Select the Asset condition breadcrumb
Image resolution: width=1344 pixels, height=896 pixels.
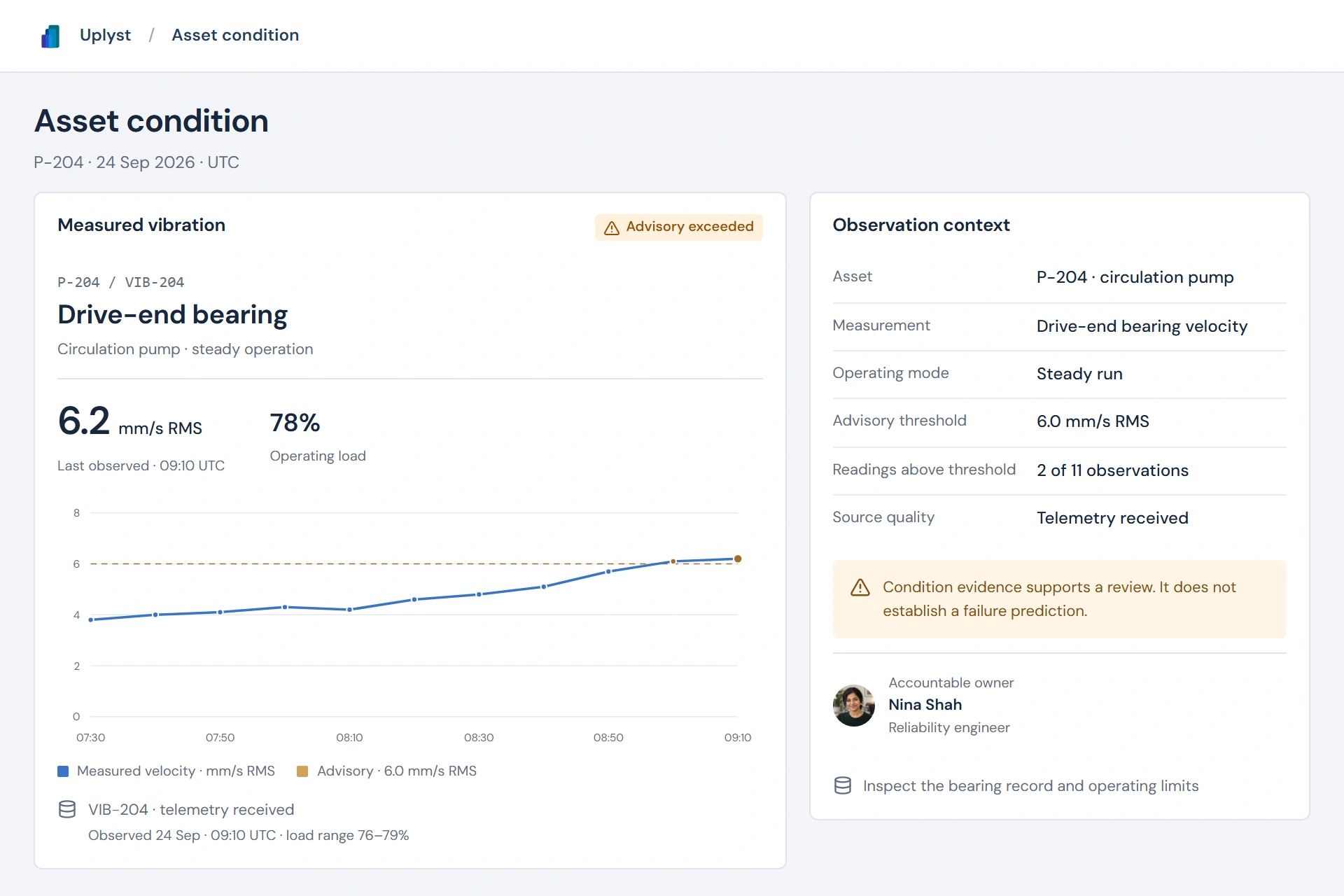[235, 35]
